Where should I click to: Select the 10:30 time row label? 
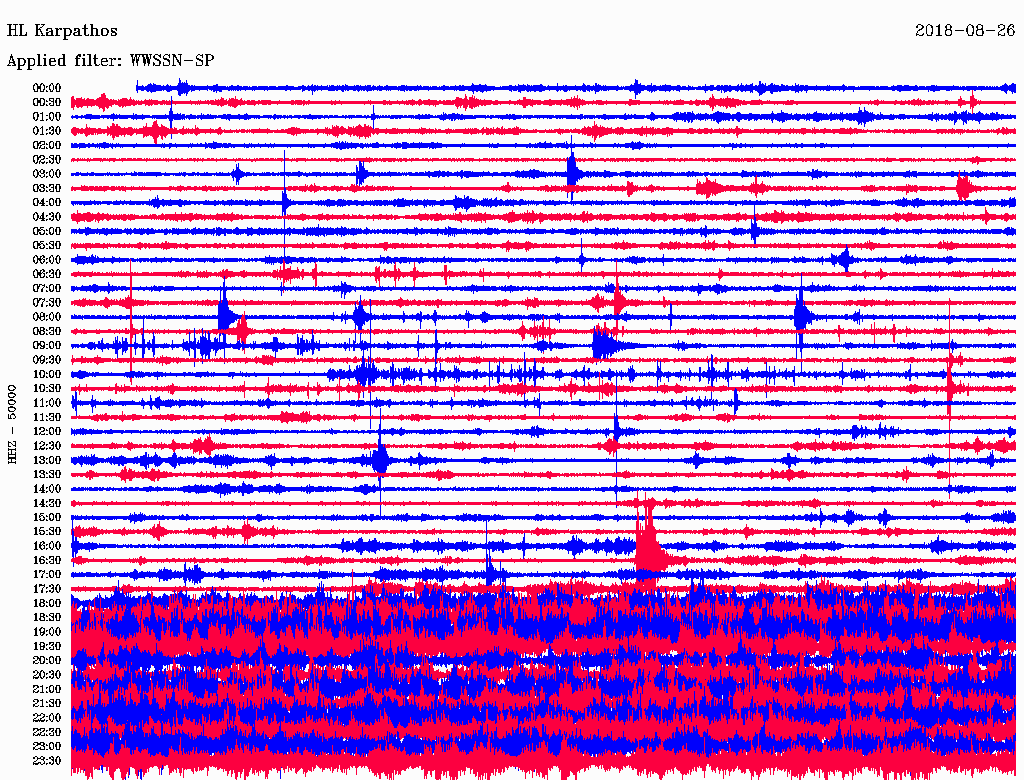point(47,389)
